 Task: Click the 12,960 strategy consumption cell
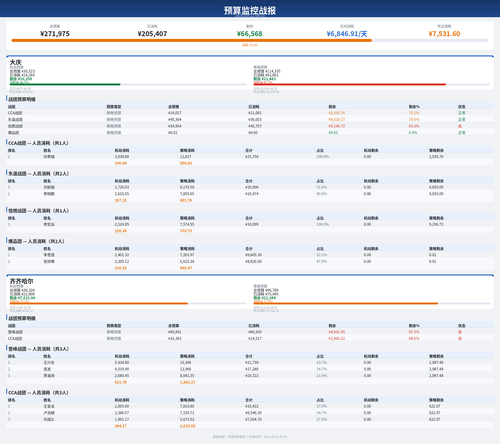point(186,369)
